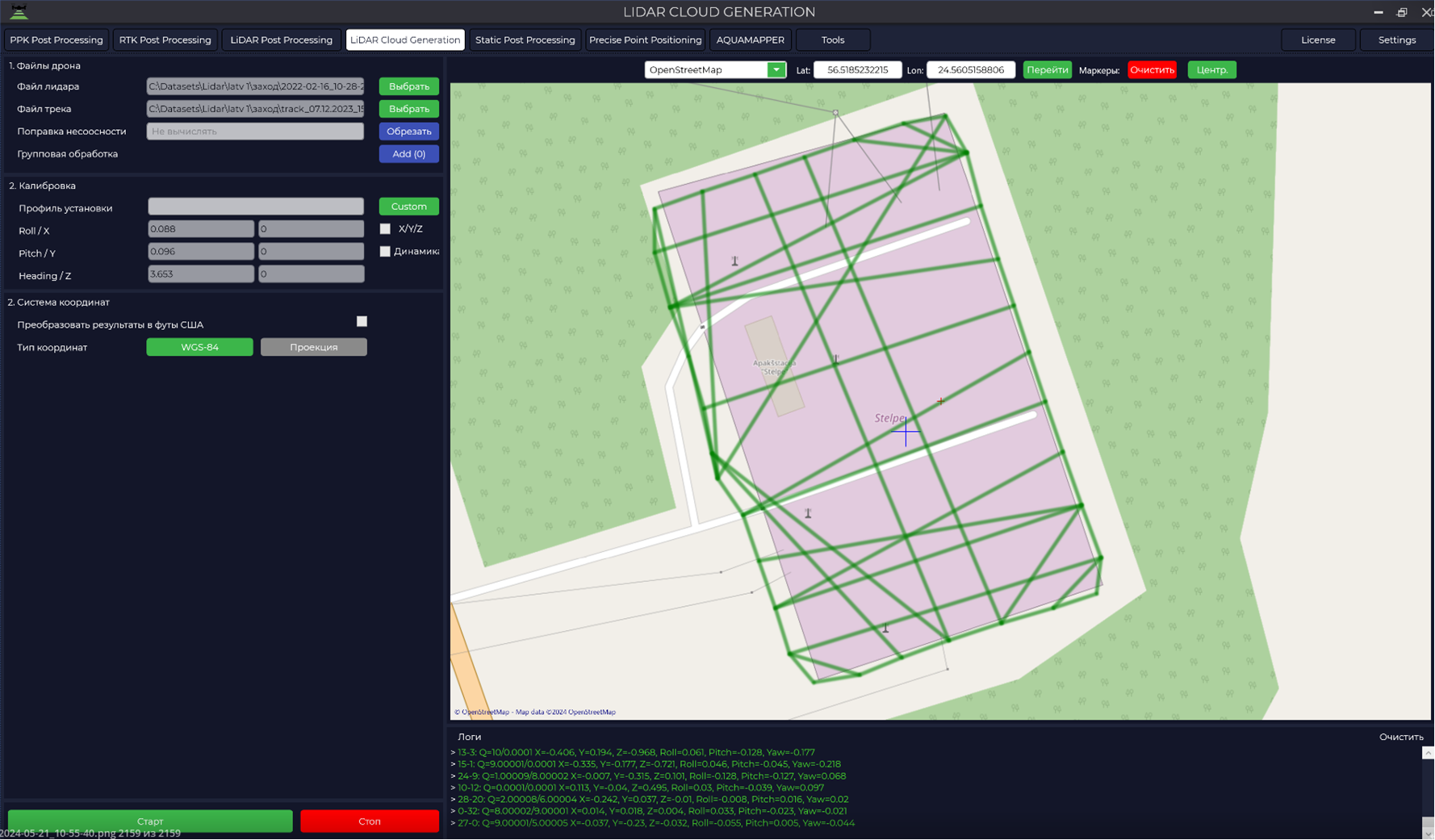Viewport: 1435px width, 840px height.
Task: Click the log scrollbar up arrow
Action: (x=1428, y=753)
